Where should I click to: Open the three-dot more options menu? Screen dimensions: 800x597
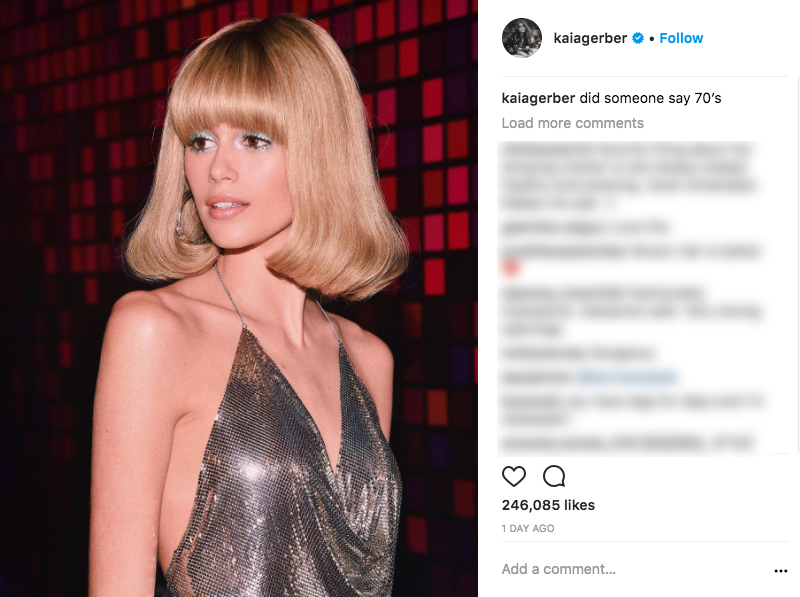coord(781,571)
